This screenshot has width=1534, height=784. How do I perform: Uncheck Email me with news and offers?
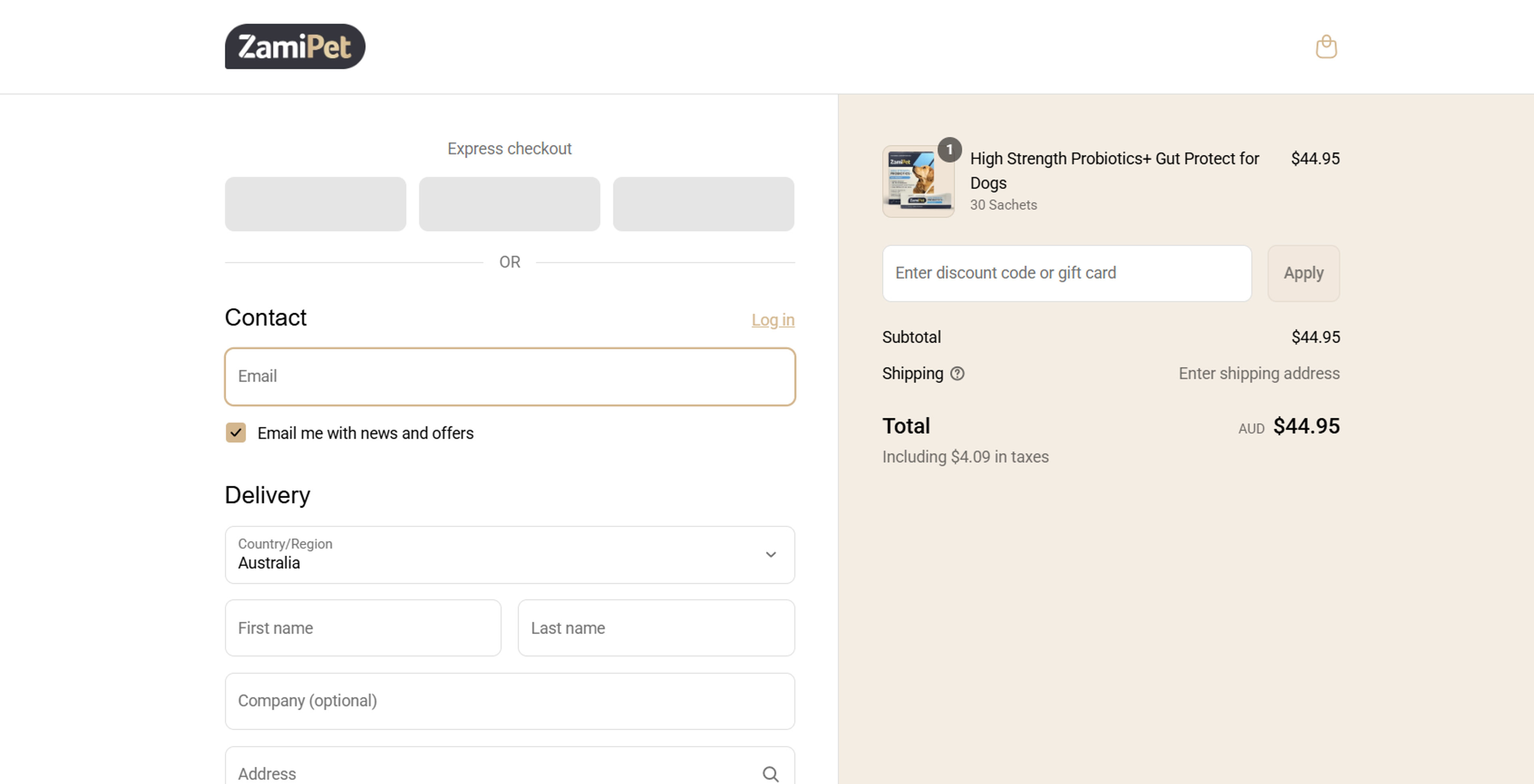click(236, 433)
